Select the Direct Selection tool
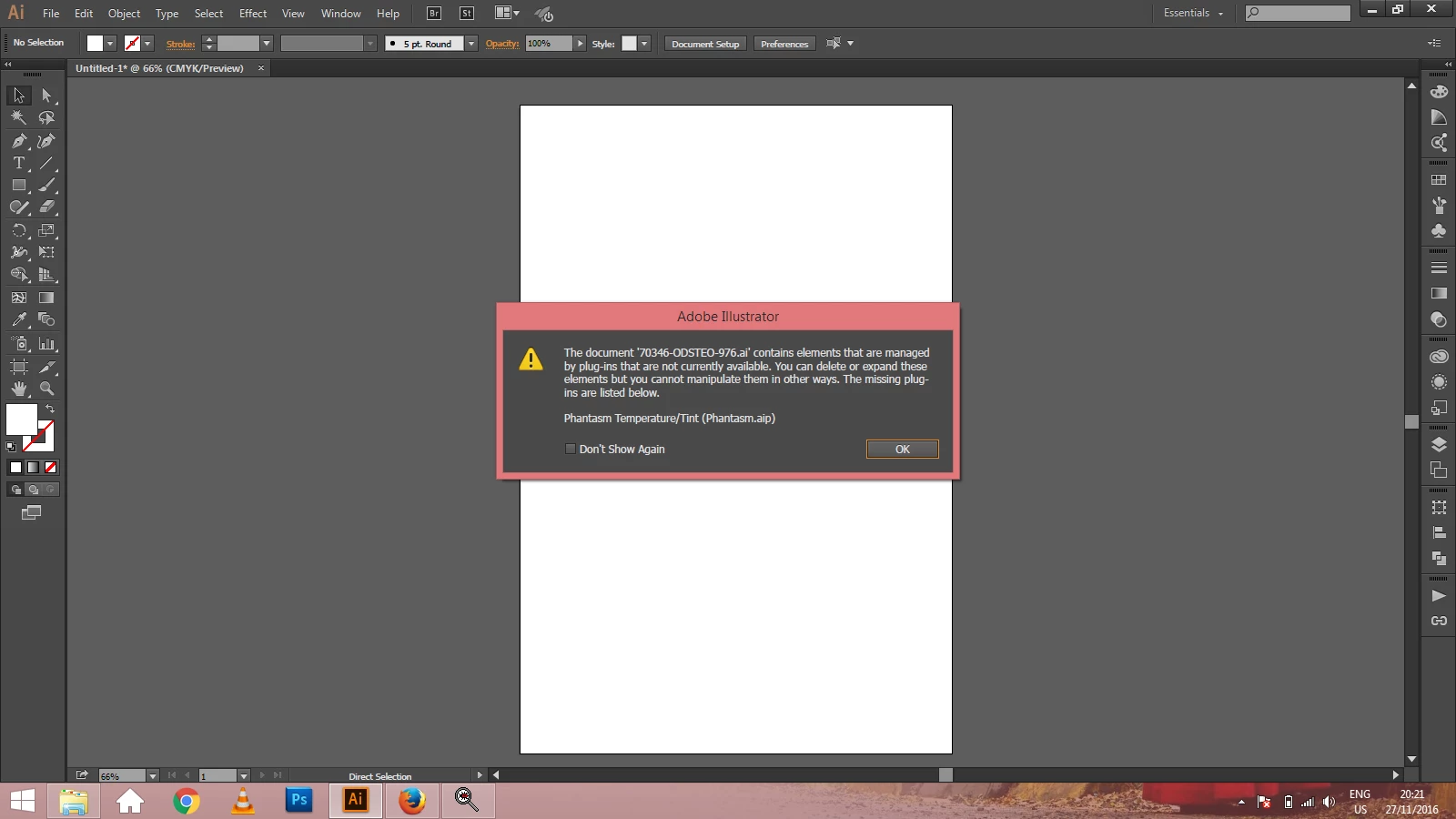The width and height of the screenshot is (1456, 819). (46, 96)
